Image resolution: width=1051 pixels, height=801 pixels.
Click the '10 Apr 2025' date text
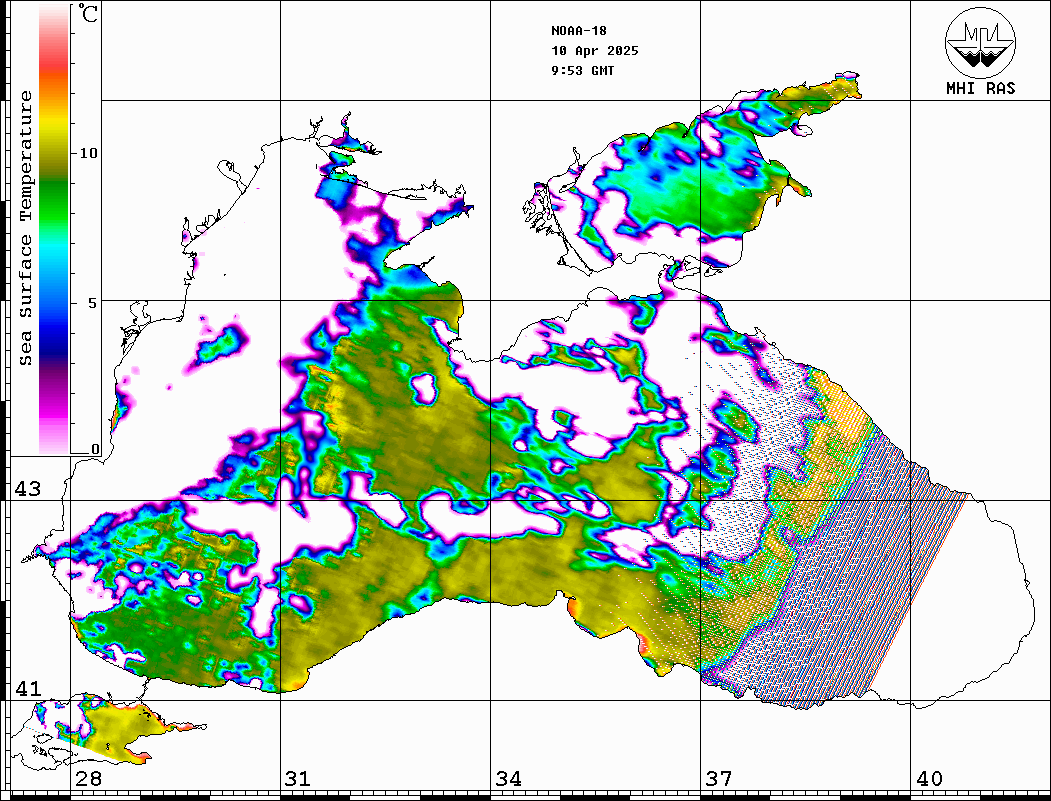(595, 51)
